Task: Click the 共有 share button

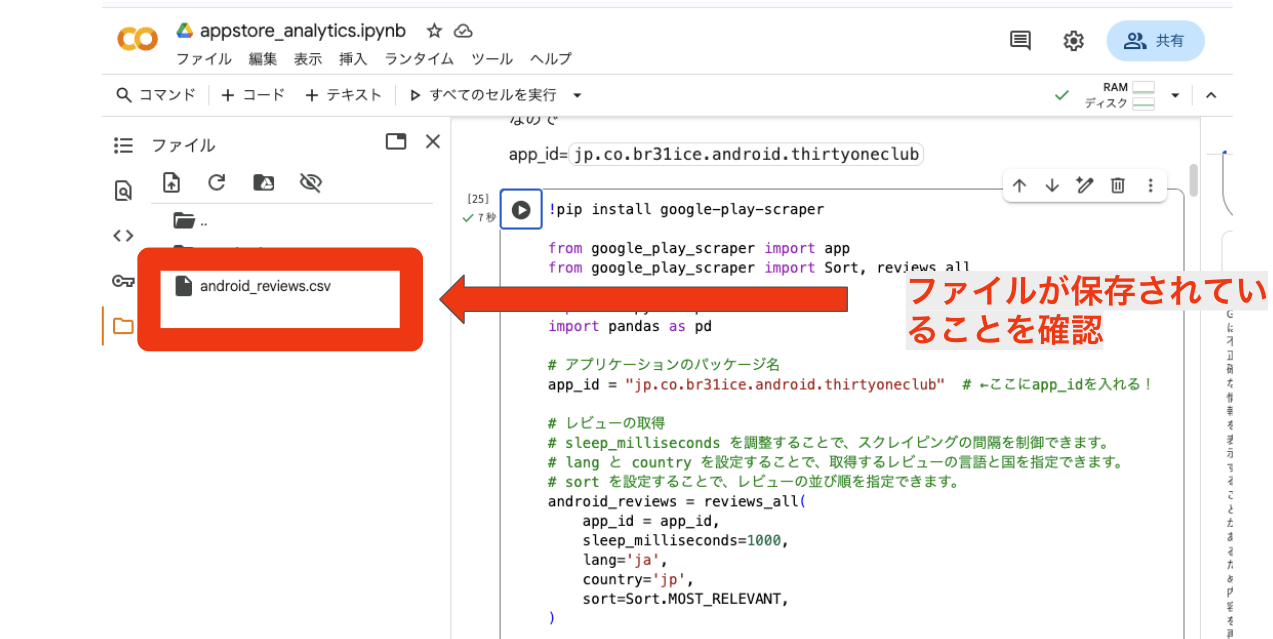Action: coord(1155,40)
